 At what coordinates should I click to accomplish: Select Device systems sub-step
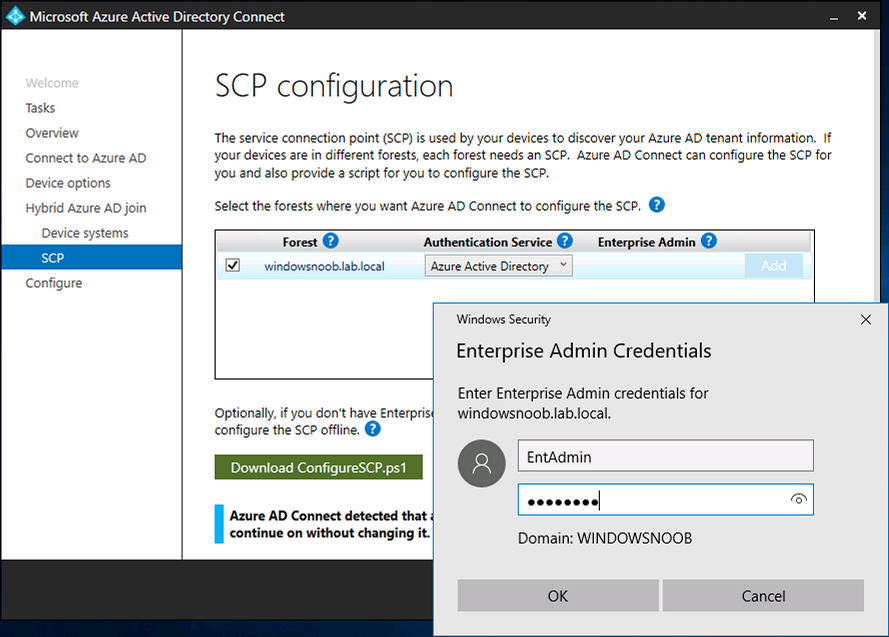85,233
